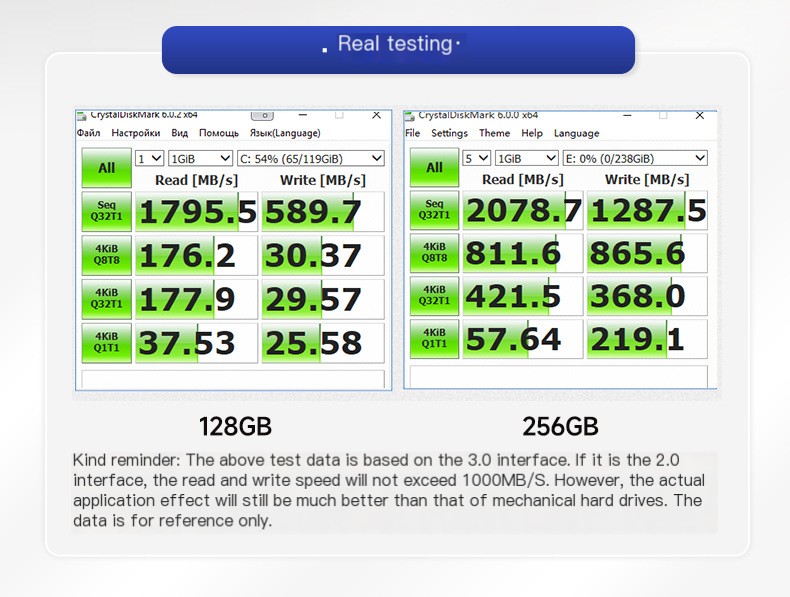
Task: Open 1GiB test size dropdown in 256GB window
Action: coord(526,158)
